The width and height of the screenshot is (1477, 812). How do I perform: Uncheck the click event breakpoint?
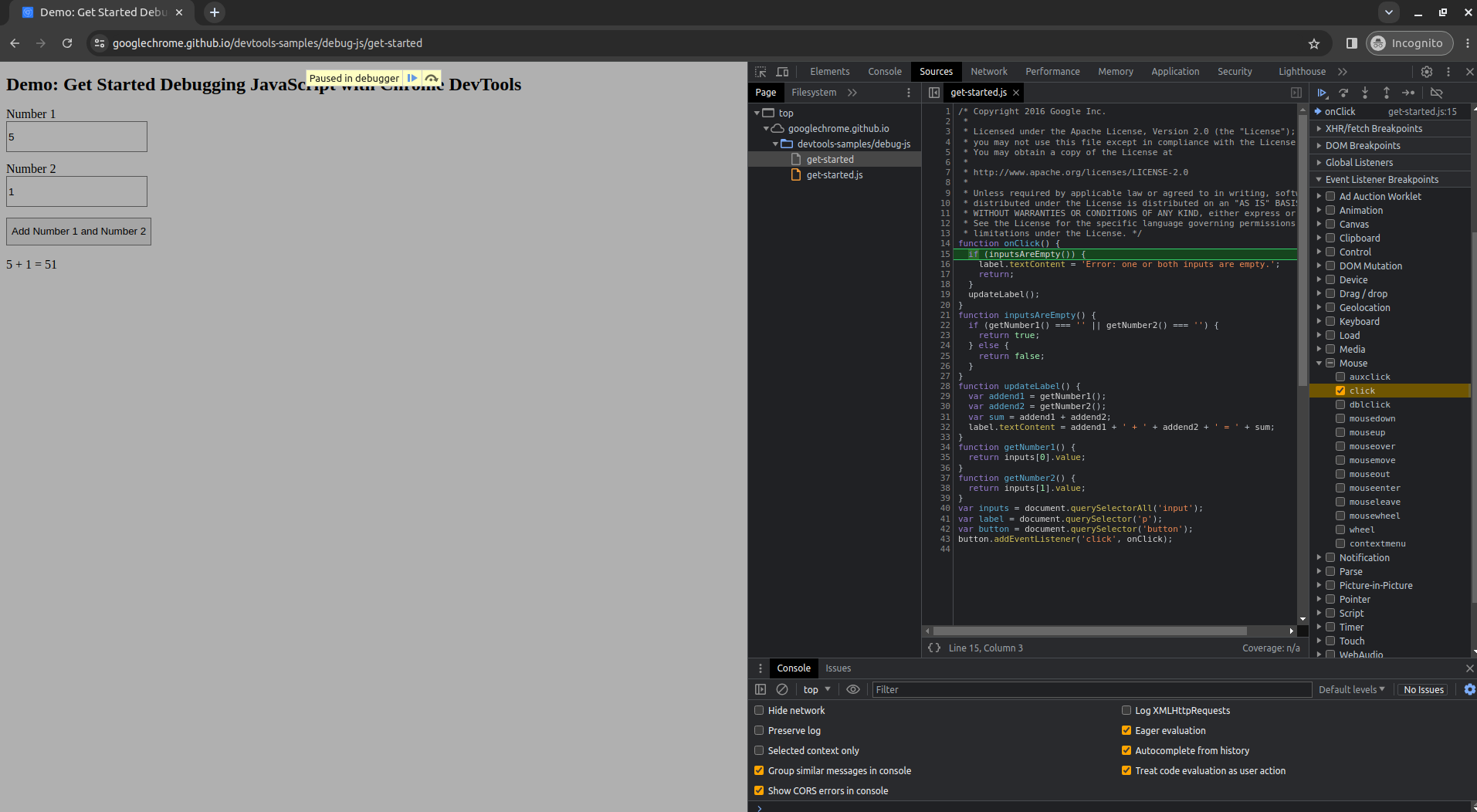click(x=1341, y=391)
